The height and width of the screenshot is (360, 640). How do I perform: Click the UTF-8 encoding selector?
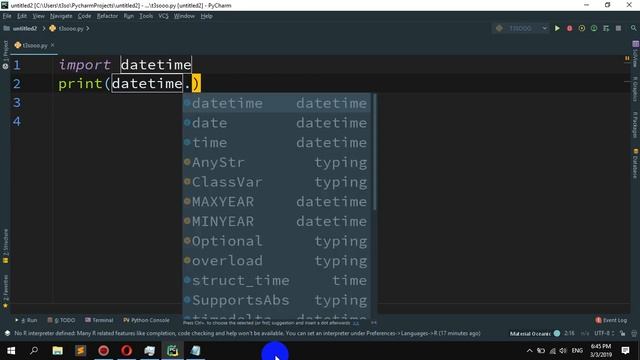coord(604,333)
